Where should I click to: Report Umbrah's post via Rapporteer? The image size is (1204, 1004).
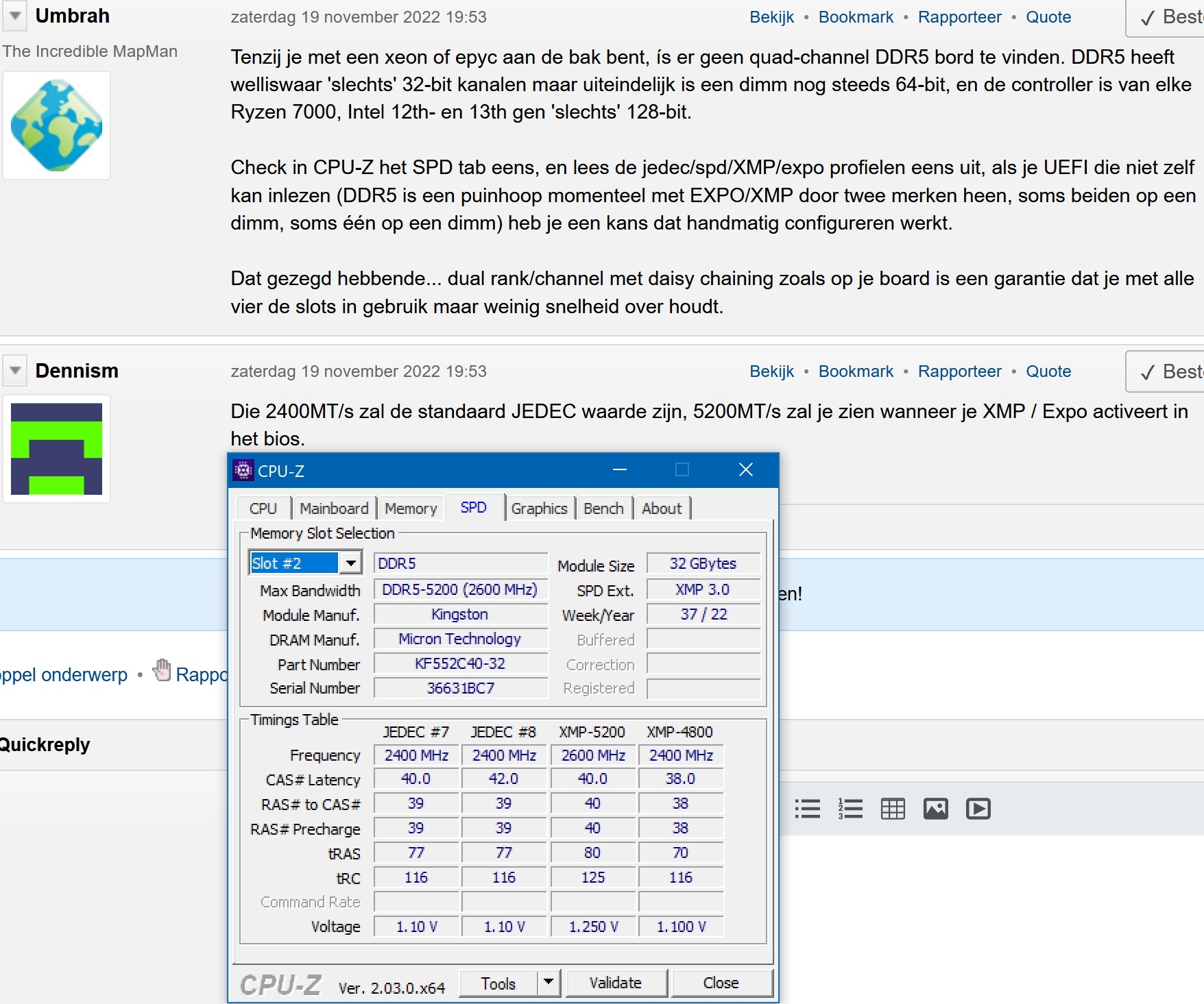(960, 17)
